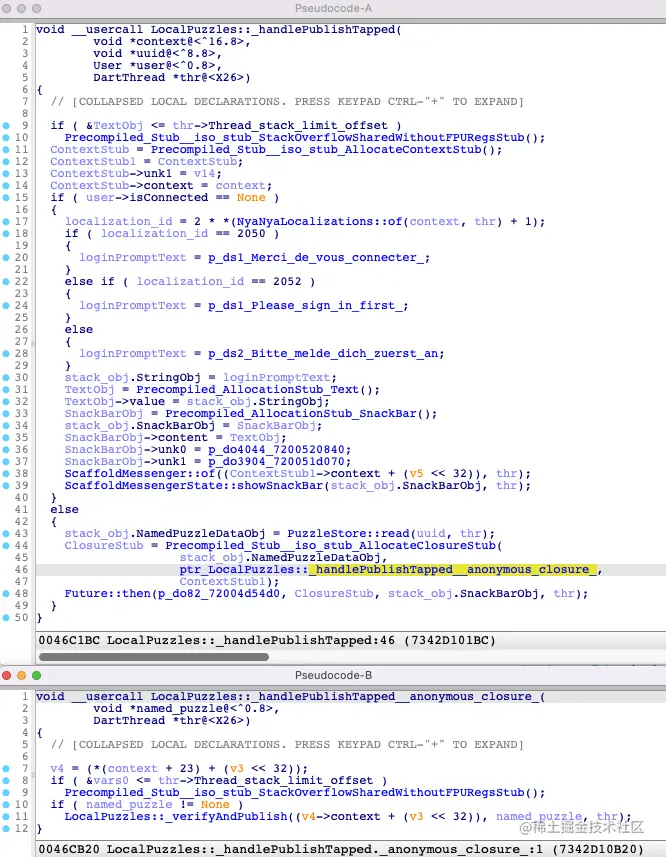Screen dimensions: 666x857
Task: Click the constant 2050 on line 18
Action: click(x=251, y=233)
